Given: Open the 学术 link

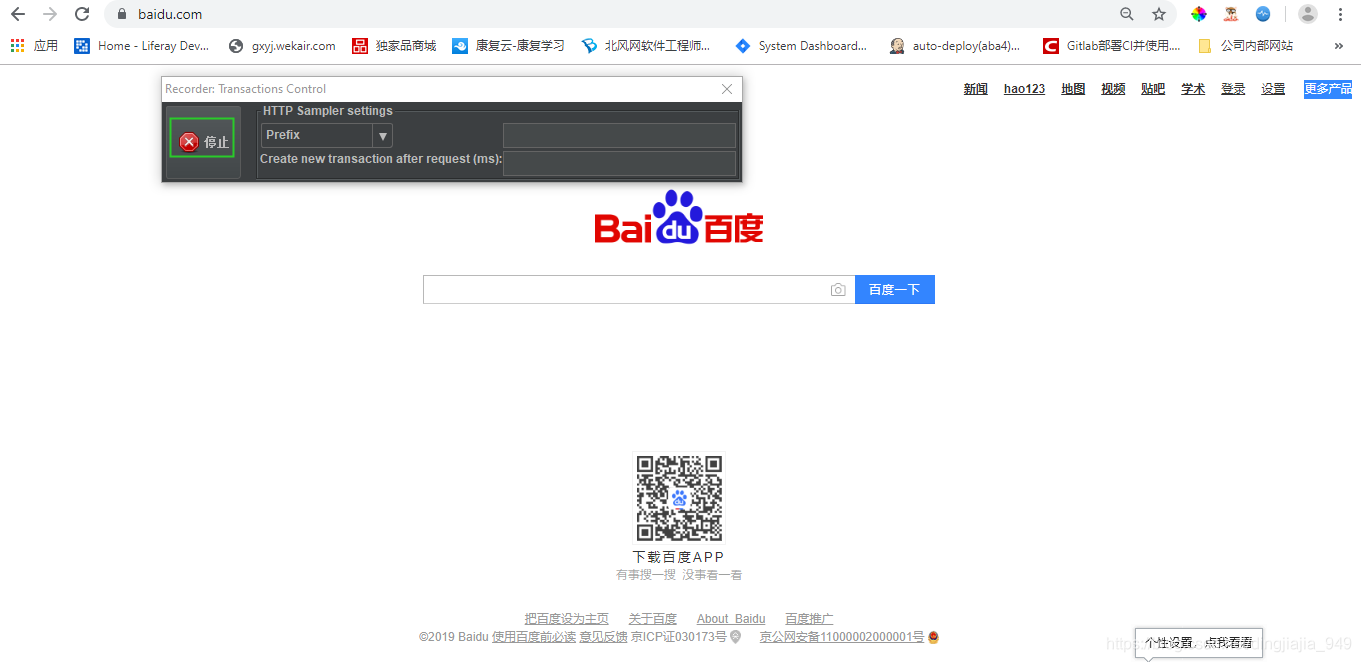Looking at the screenshot, I should pos(1193,89).
